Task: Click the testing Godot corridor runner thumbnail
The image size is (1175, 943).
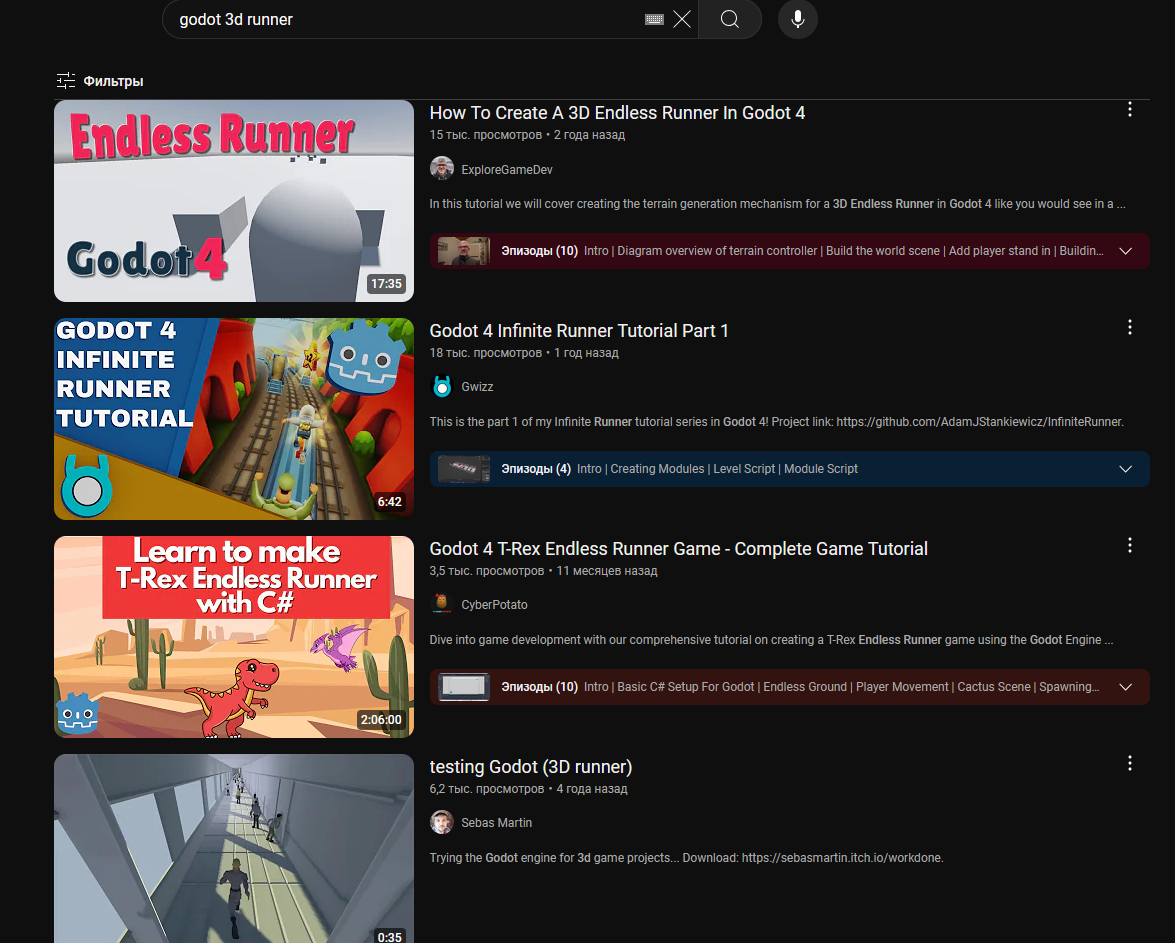Action: (234, 849)
